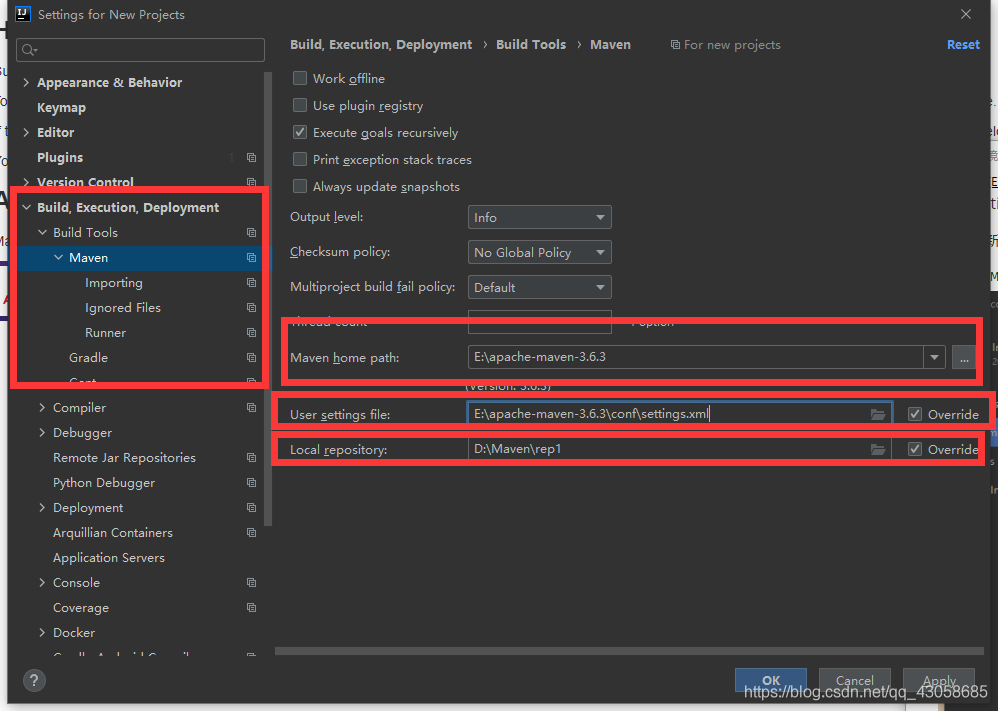Toggle Override for User settings file
The width and height of the screenshot is (998, 711).
915,414
